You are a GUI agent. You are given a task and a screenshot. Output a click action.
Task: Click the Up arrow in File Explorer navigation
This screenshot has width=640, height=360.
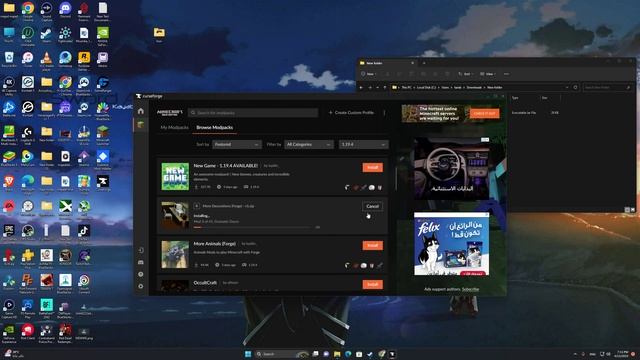tap(385, 87)
